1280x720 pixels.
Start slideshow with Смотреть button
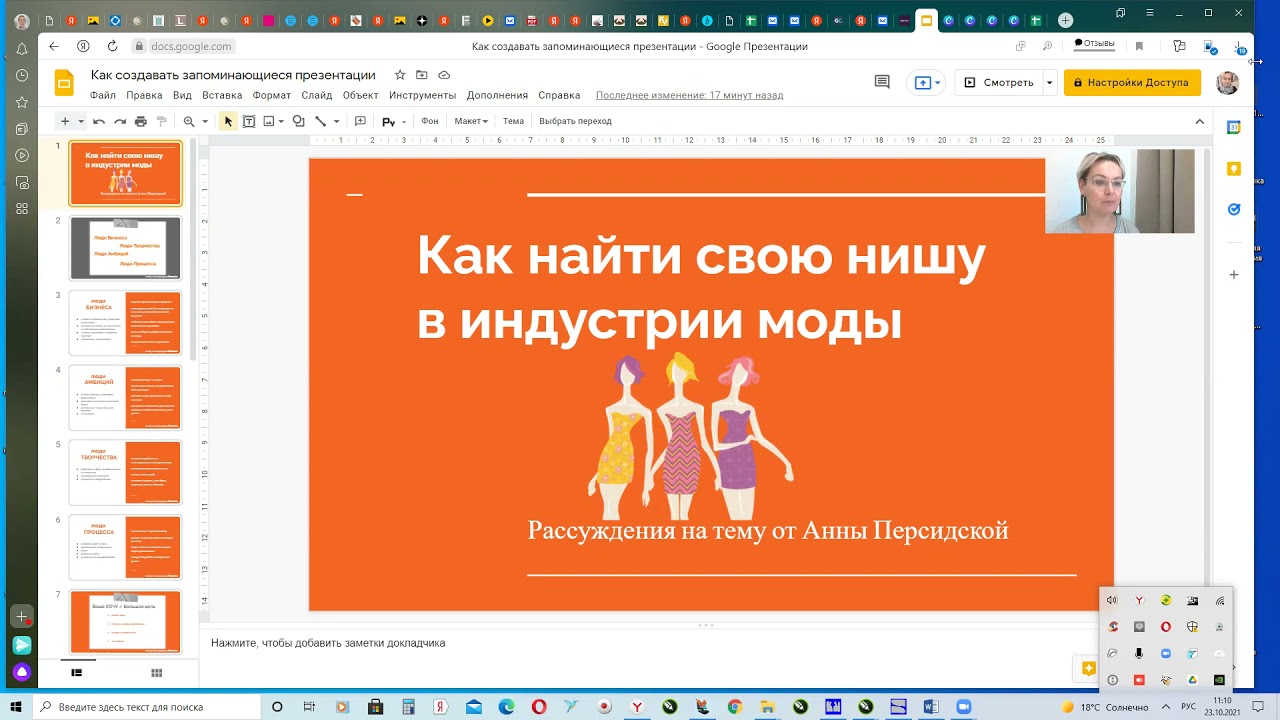coord(998,82)
